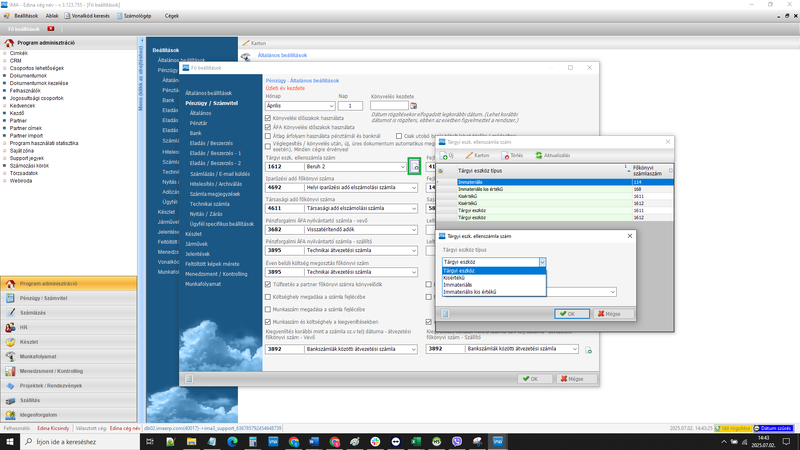Viewport: 800px width, 450px height.
Task: Click the green-highlighted button beside Beruh 2
Action: [x=415, y=167]
